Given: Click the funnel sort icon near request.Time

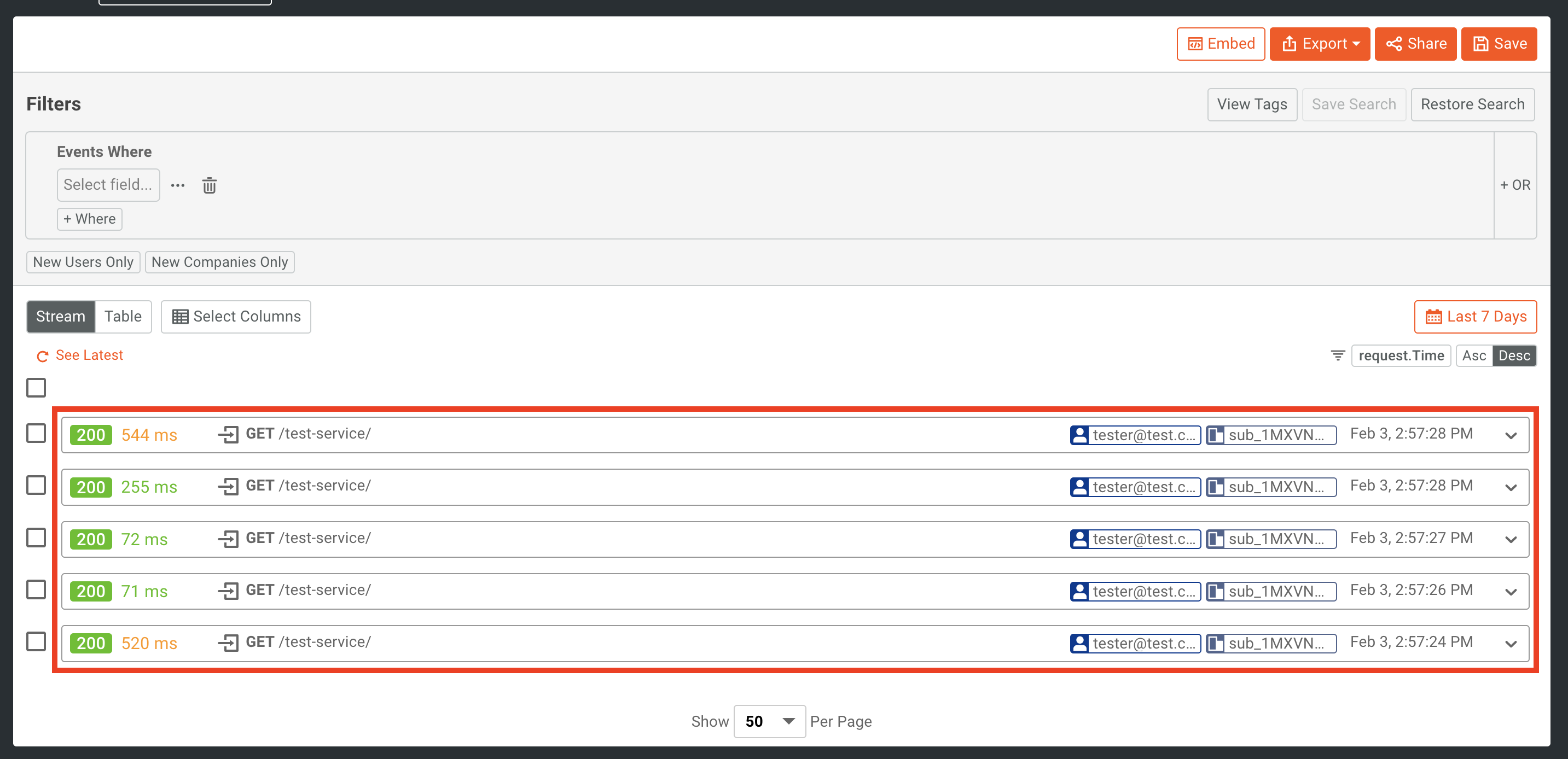Looking at the screenshot, I should click(x=1337, y=355).
